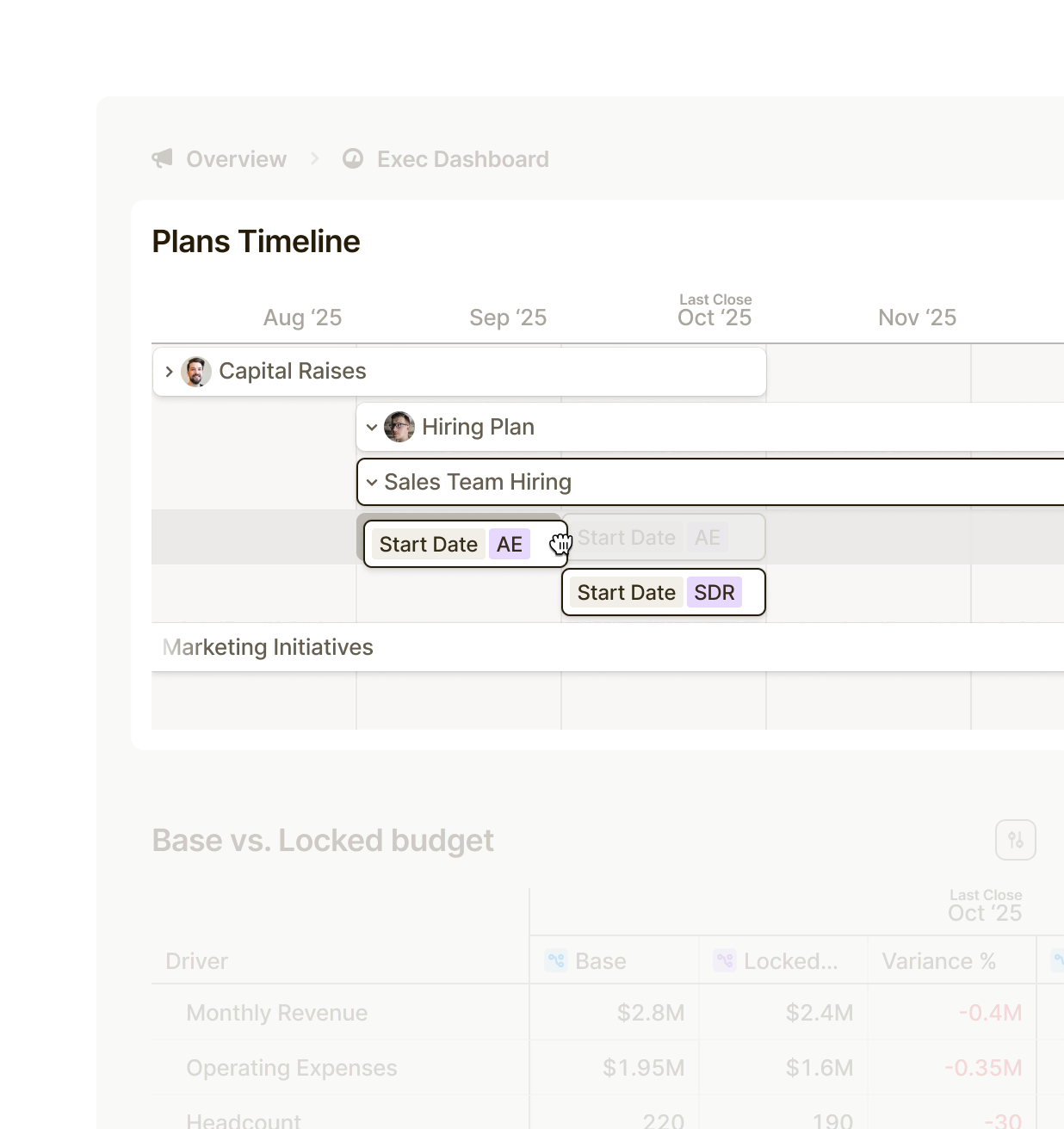Collapse the Hiring Plan group
Image resolution: width=1064 pixels, height=1129 pixels.
tap(372, 427)
